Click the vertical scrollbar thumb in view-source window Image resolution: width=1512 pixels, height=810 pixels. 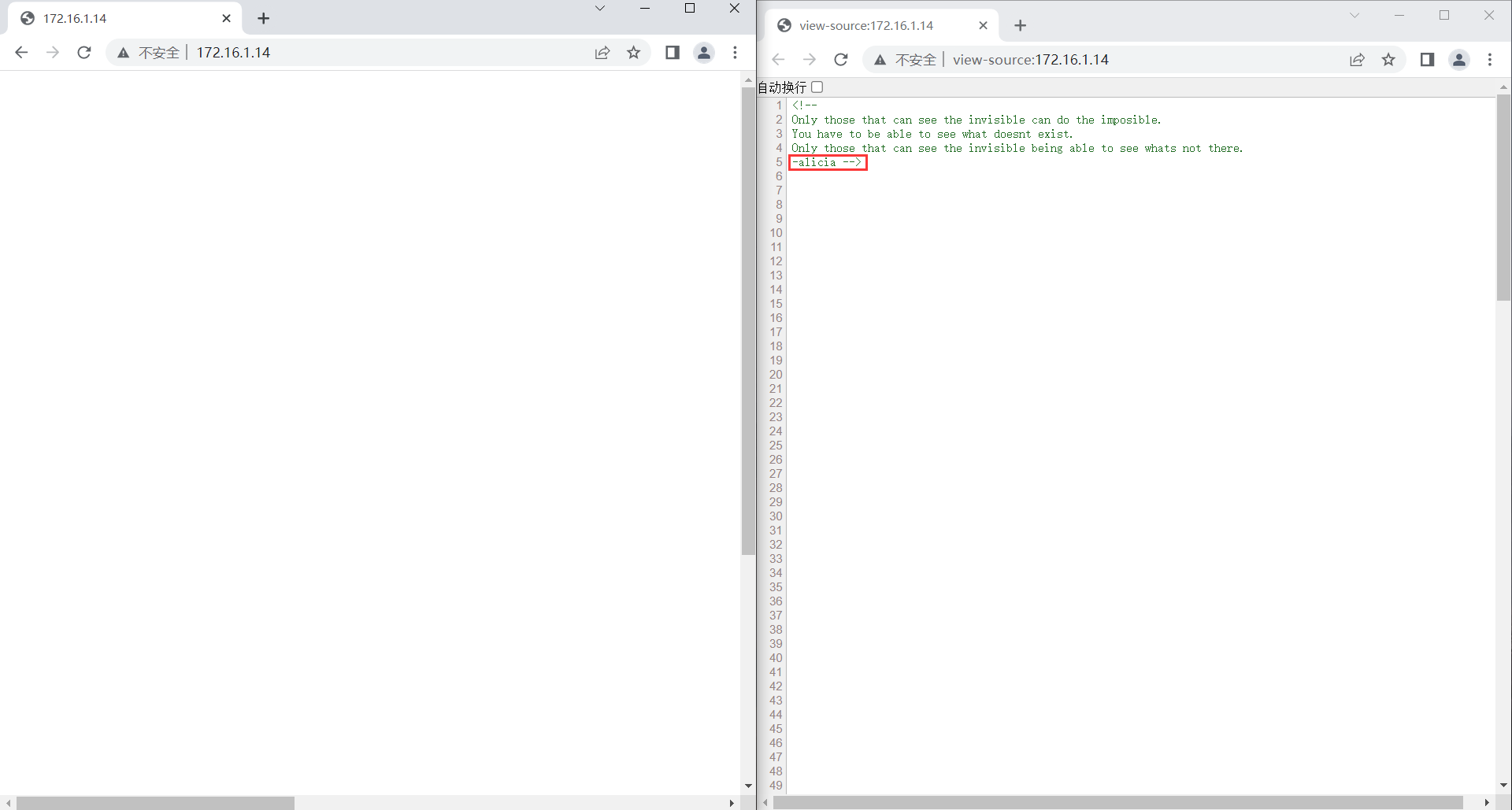pos(1503,198)
